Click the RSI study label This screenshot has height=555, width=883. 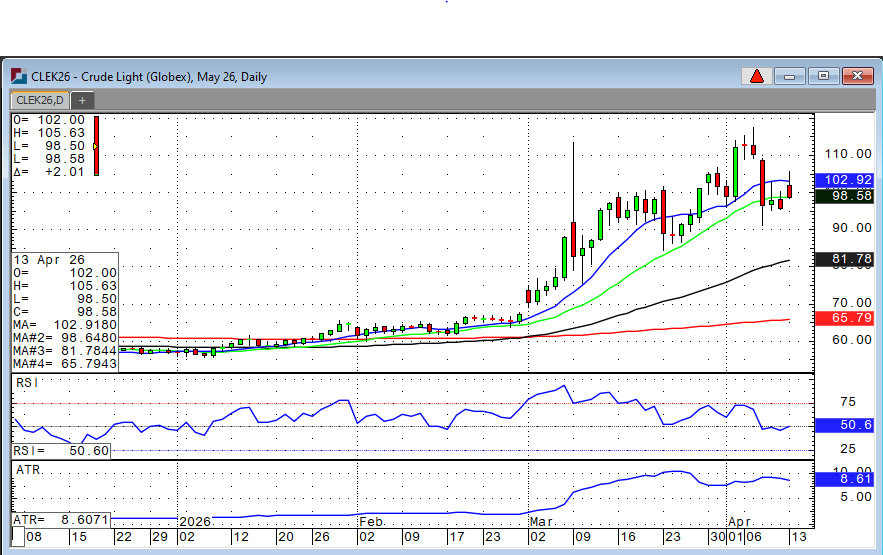pos(27,383)
